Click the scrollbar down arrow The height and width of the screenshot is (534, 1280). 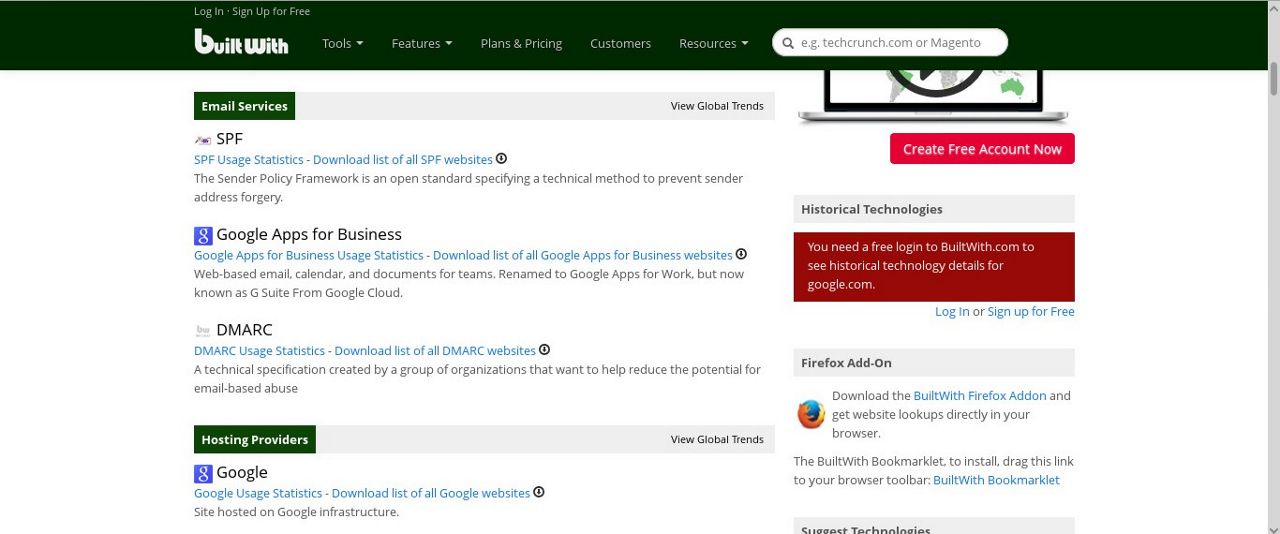pyautogui.click(x=1273, y=528)
